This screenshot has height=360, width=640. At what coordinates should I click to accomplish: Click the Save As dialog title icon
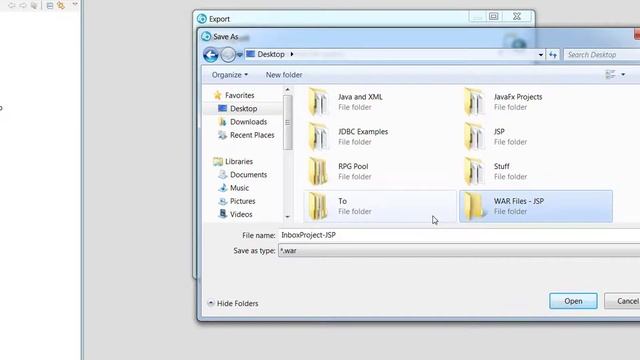click(206, 36)
